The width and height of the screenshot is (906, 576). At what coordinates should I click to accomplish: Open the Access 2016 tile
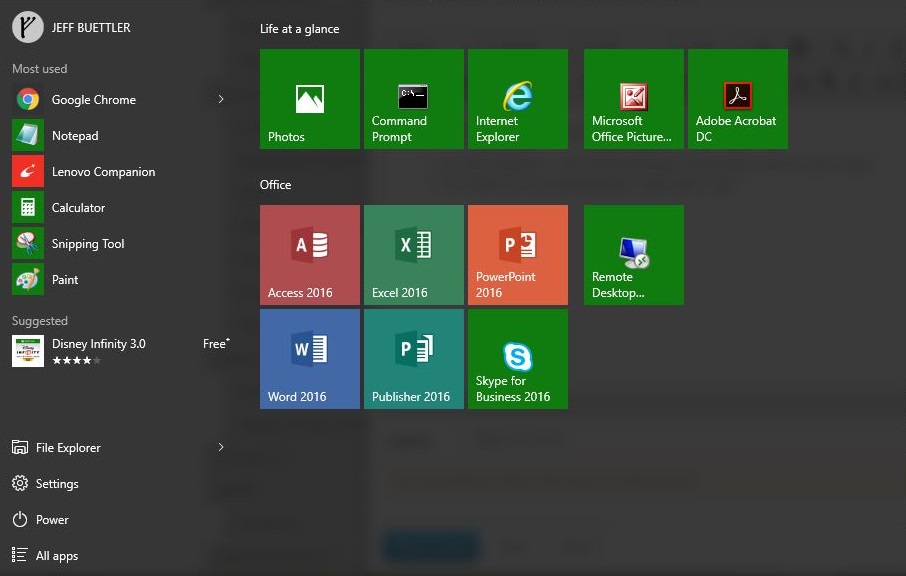310,255
